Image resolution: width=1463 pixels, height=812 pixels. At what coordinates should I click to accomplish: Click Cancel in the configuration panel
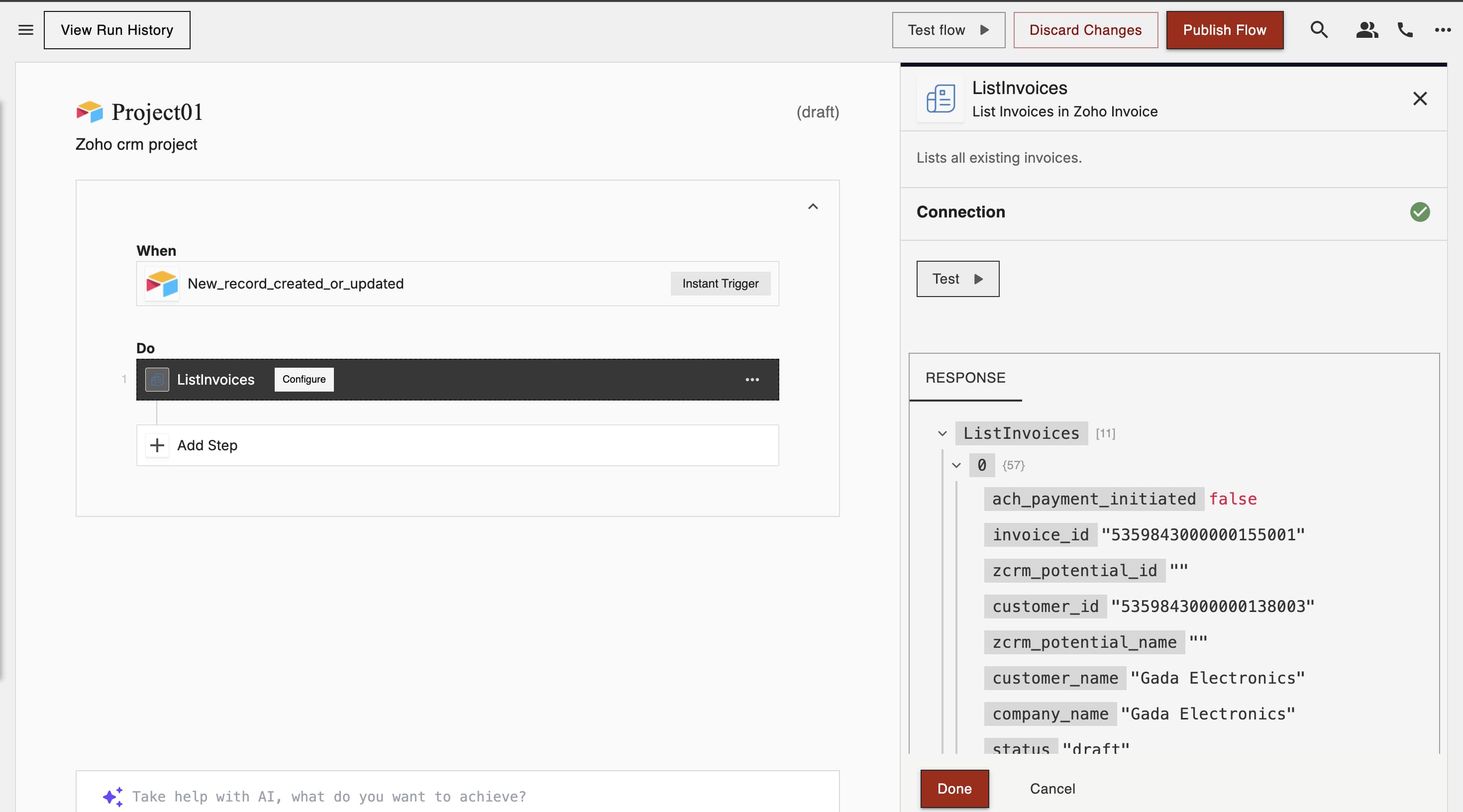1052,789
